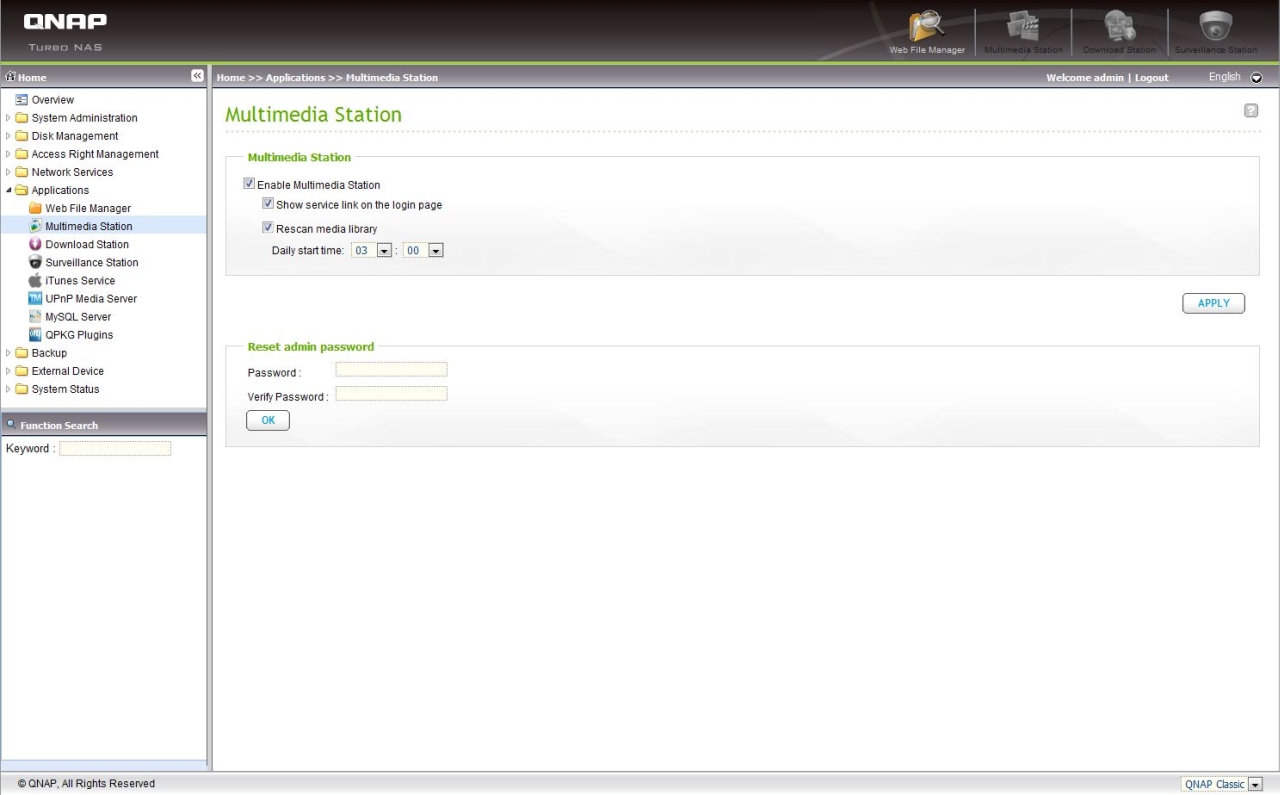Open Download Station top shortcut icon
The width and height of the screenshot is (1280, 795).
pos(1119,30)
